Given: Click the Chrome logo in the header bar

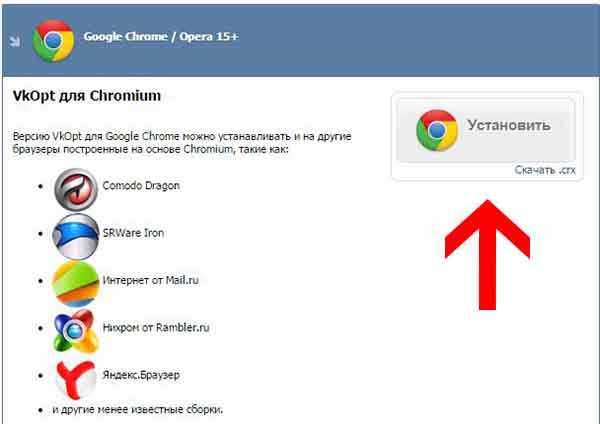Looking at the screenshot, I should [53, 41].
